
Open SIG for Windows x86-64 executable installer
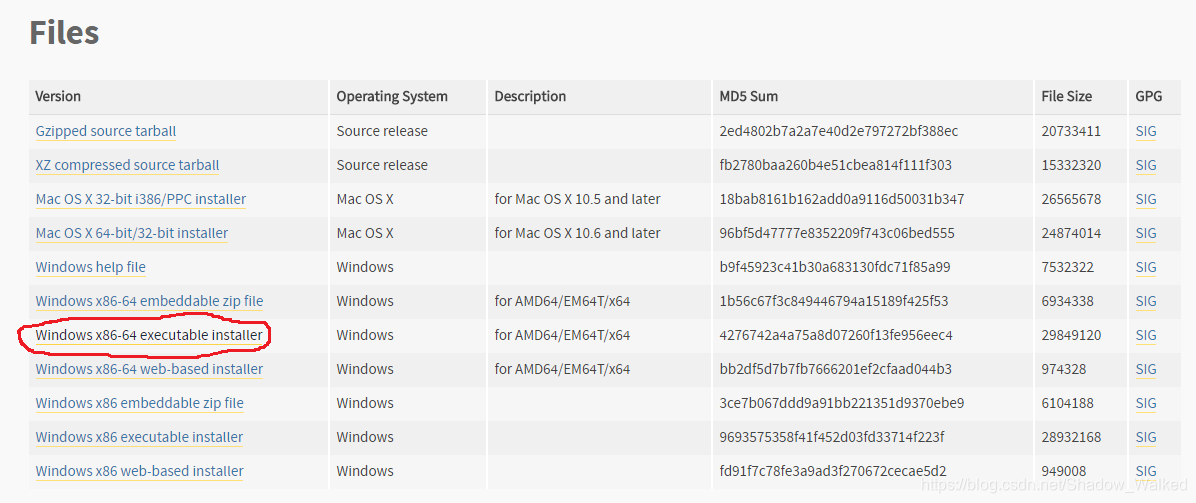click(x=1146, y=335)
